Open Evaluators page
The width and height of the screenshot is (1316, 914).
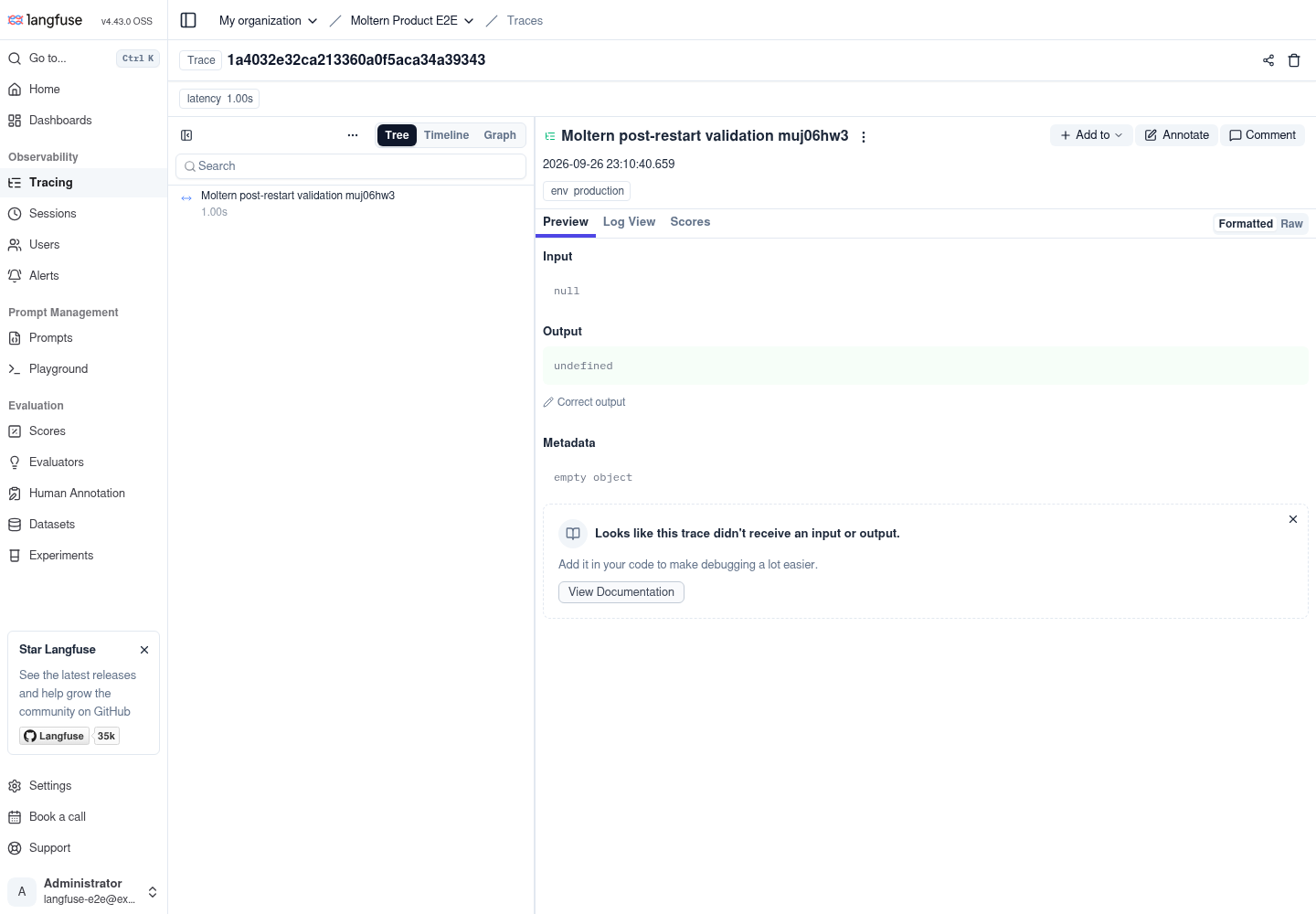tap(83, 462)
